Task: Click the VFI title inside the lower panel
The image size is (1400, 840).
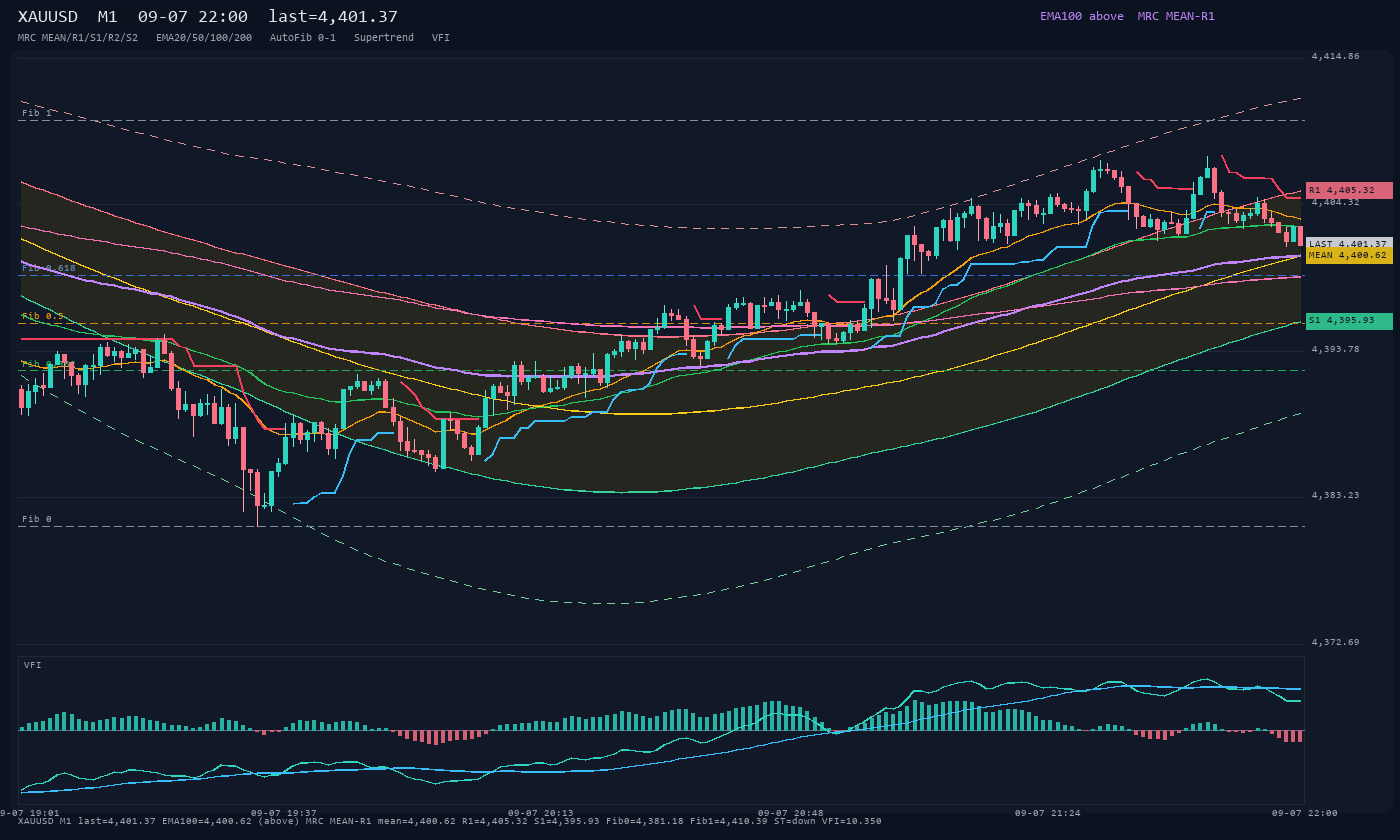Action: [33, 665]
